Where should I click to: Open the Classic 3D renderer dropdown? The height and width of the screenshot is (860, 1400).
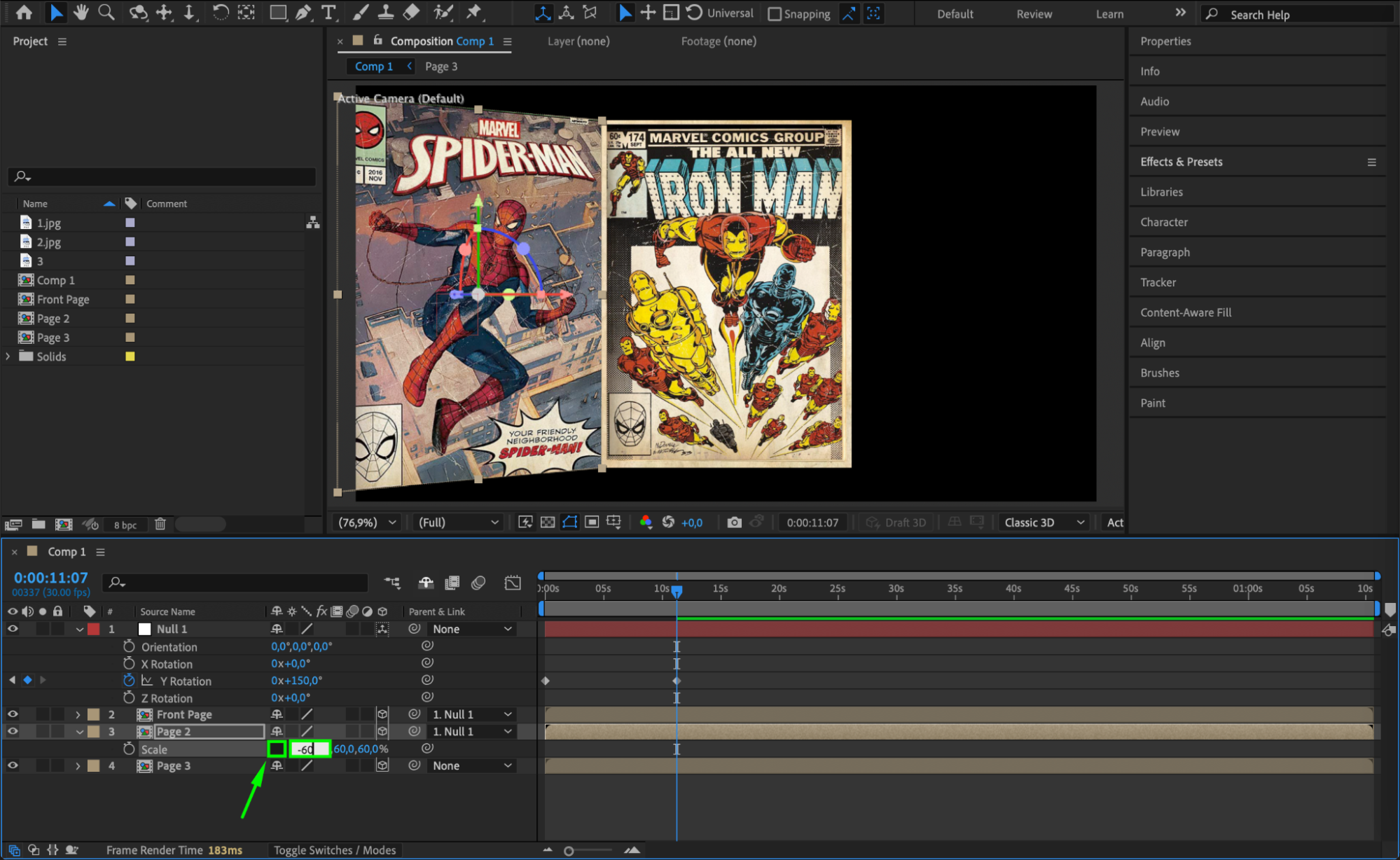point(1044,522)
